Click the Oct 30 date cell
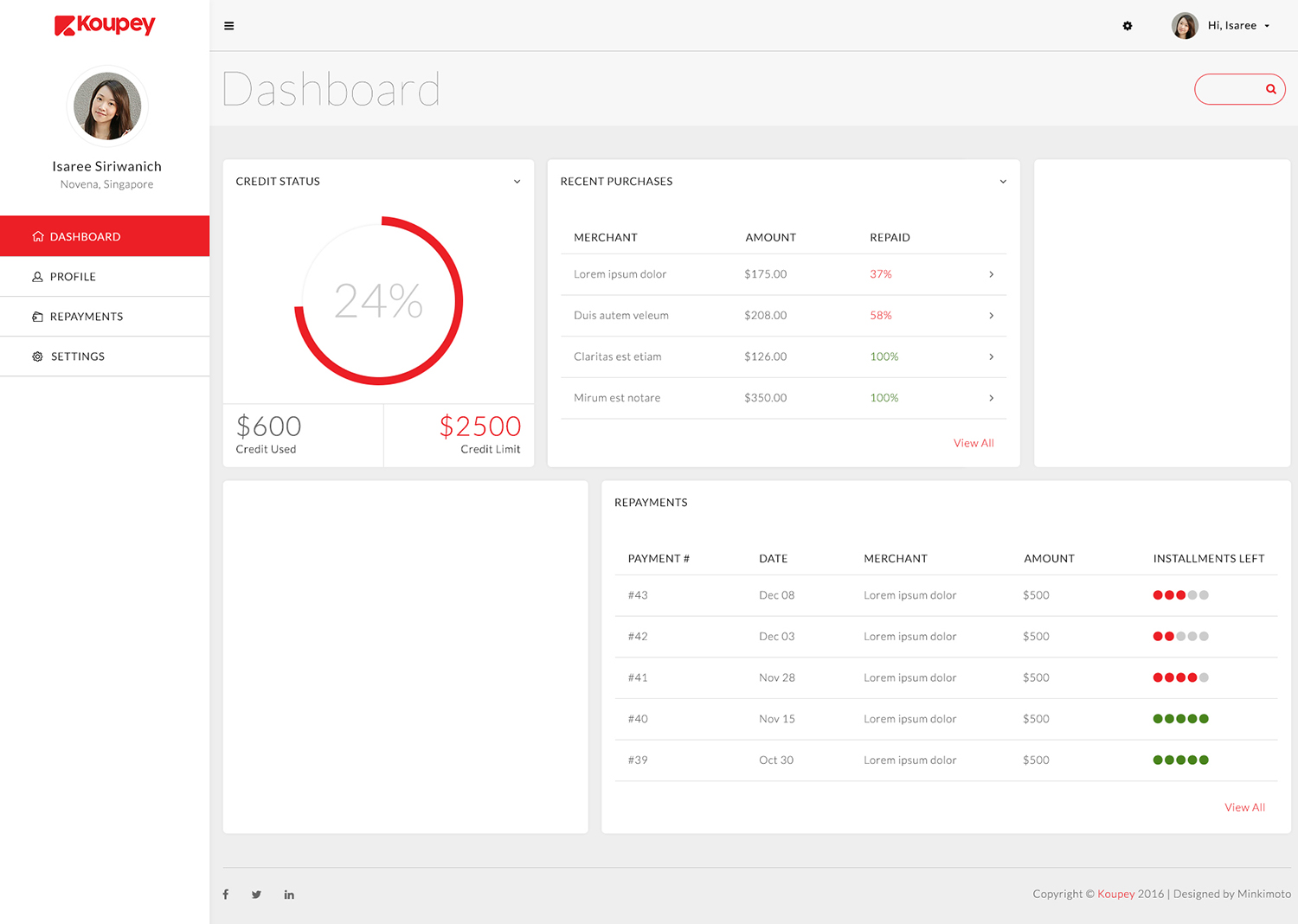Screen dimensions: 1298x924 [776, 760]
